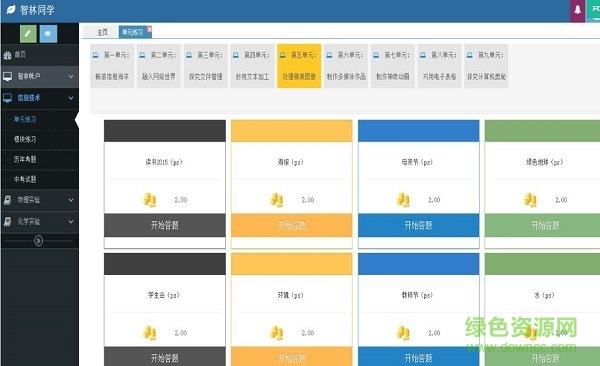This screenshot has width=600, height=366.
Task: Click the gold coins icon on 环境 card
Action: pos(277,333)
